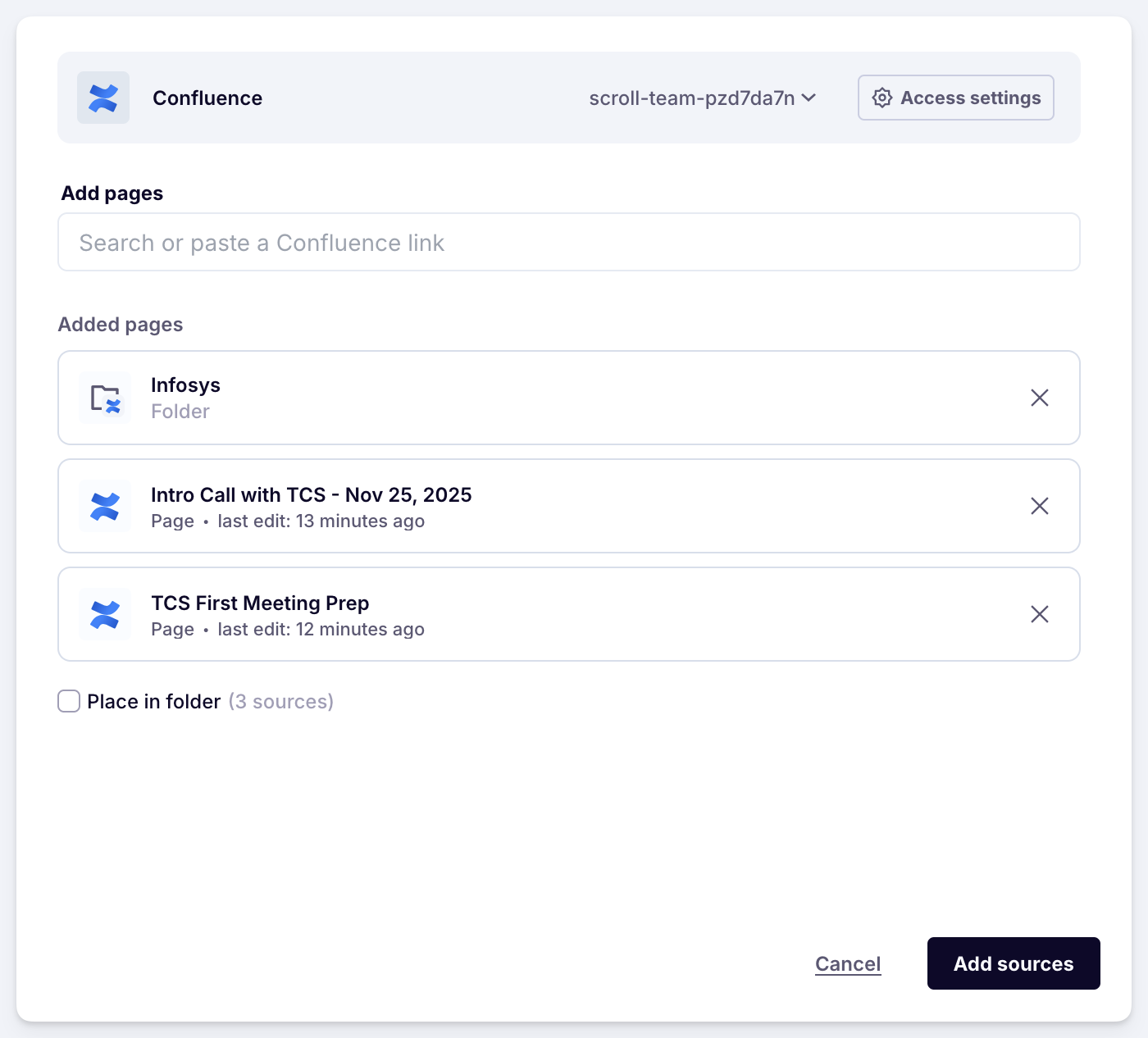Click the Confluence icon beside TCS First Meeting Prep
Image resolution: width=1148 pixels, height=1038 pixels.
click(x=105, y=615)
